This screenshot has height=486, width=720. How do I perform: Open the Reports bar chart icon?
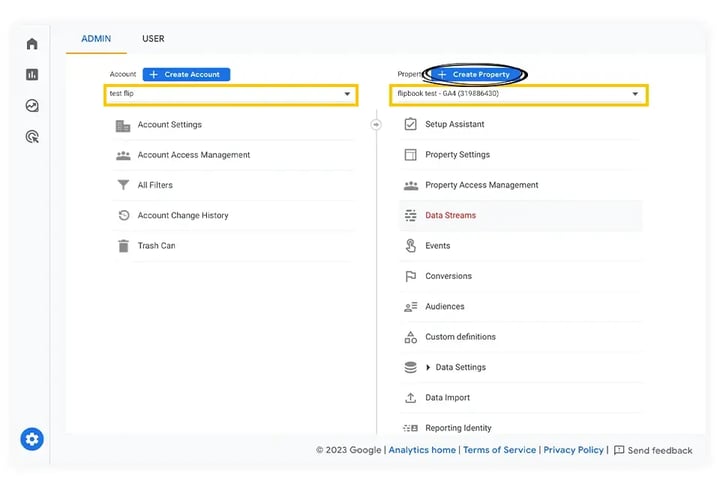click(x=32, y=74)
